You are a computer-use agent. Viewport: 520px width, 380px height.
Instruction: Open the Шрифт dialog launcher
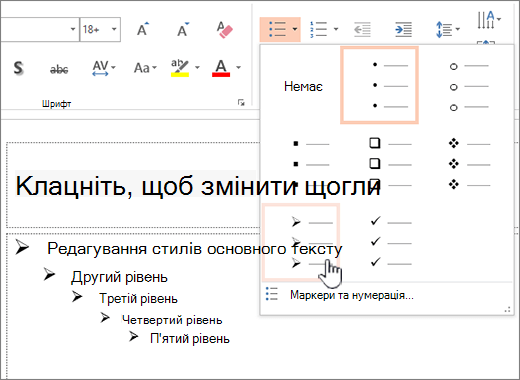241,103
